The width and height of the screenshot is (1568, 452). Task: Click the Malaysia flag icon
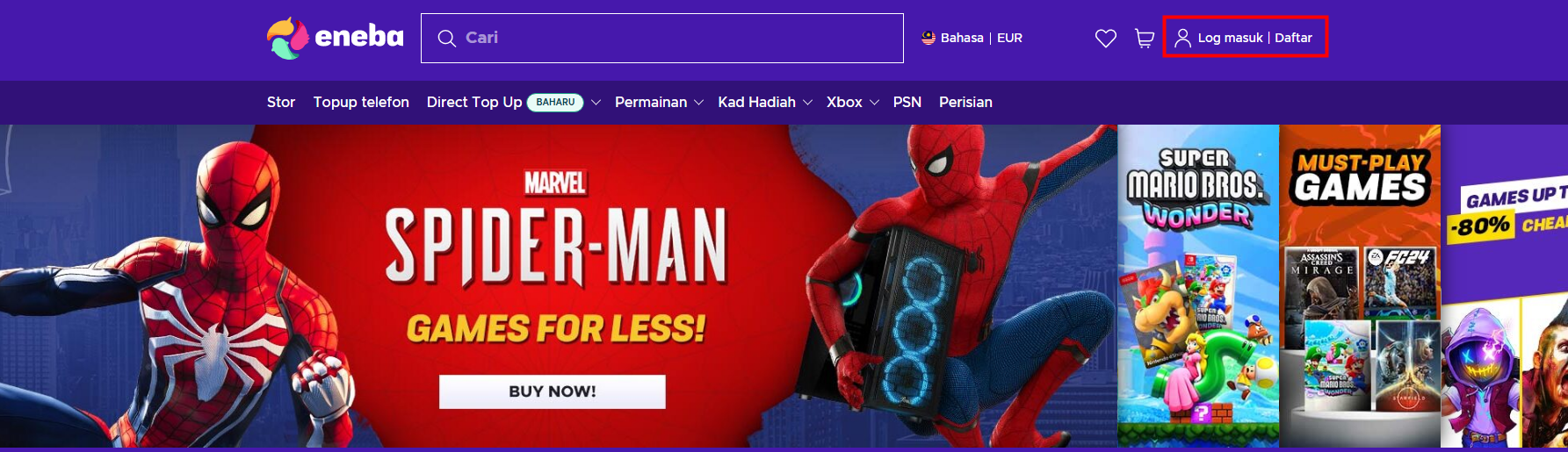pos(929,38)
